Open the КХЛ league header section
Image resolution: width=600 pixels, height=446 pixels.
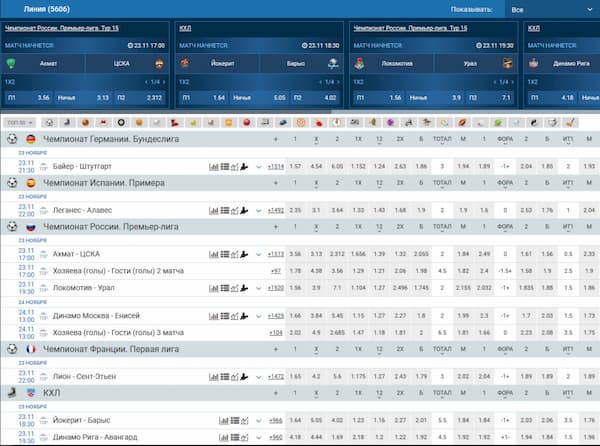[300, 393]
